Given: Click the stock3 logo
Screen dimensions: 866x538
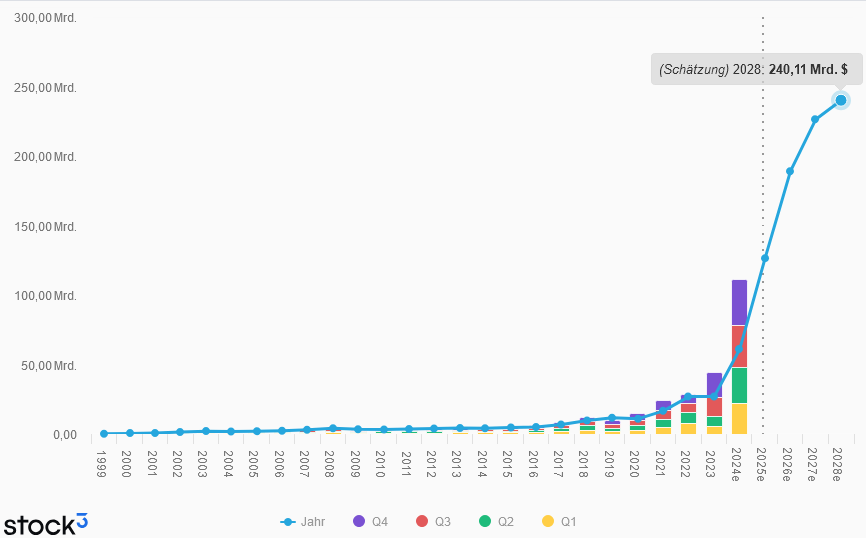Looking at the screenshot, I should (x=45, y=523).
